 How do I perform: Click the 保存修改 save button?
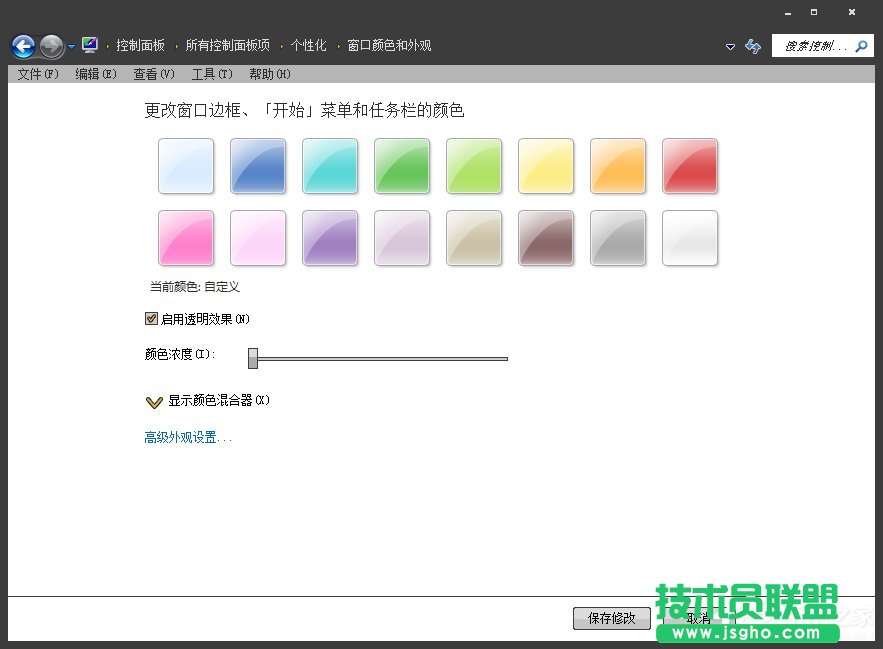click(611, 618)
